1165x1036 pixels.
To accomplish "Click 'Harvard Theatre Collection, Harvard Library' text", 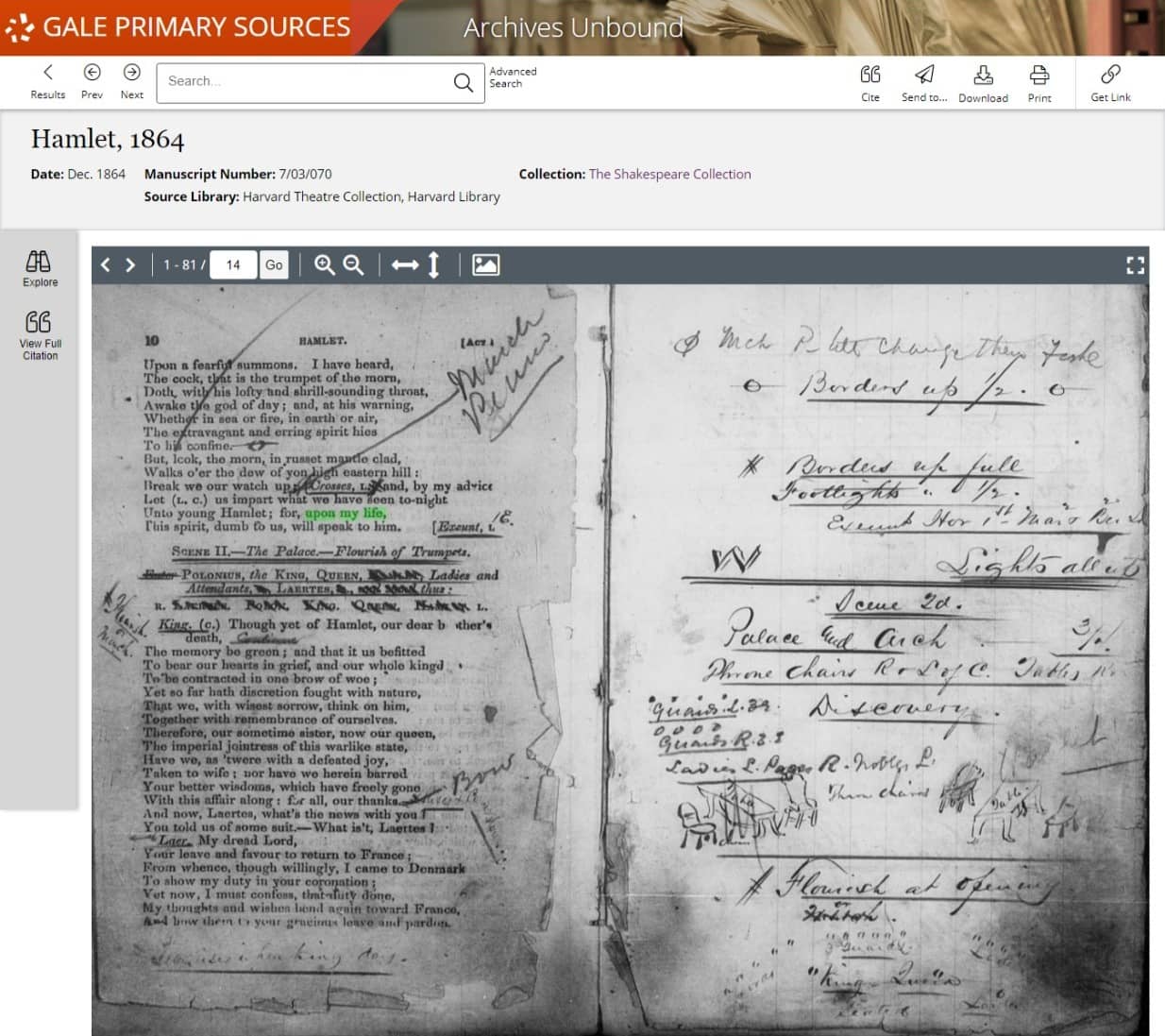I will 371,196.
